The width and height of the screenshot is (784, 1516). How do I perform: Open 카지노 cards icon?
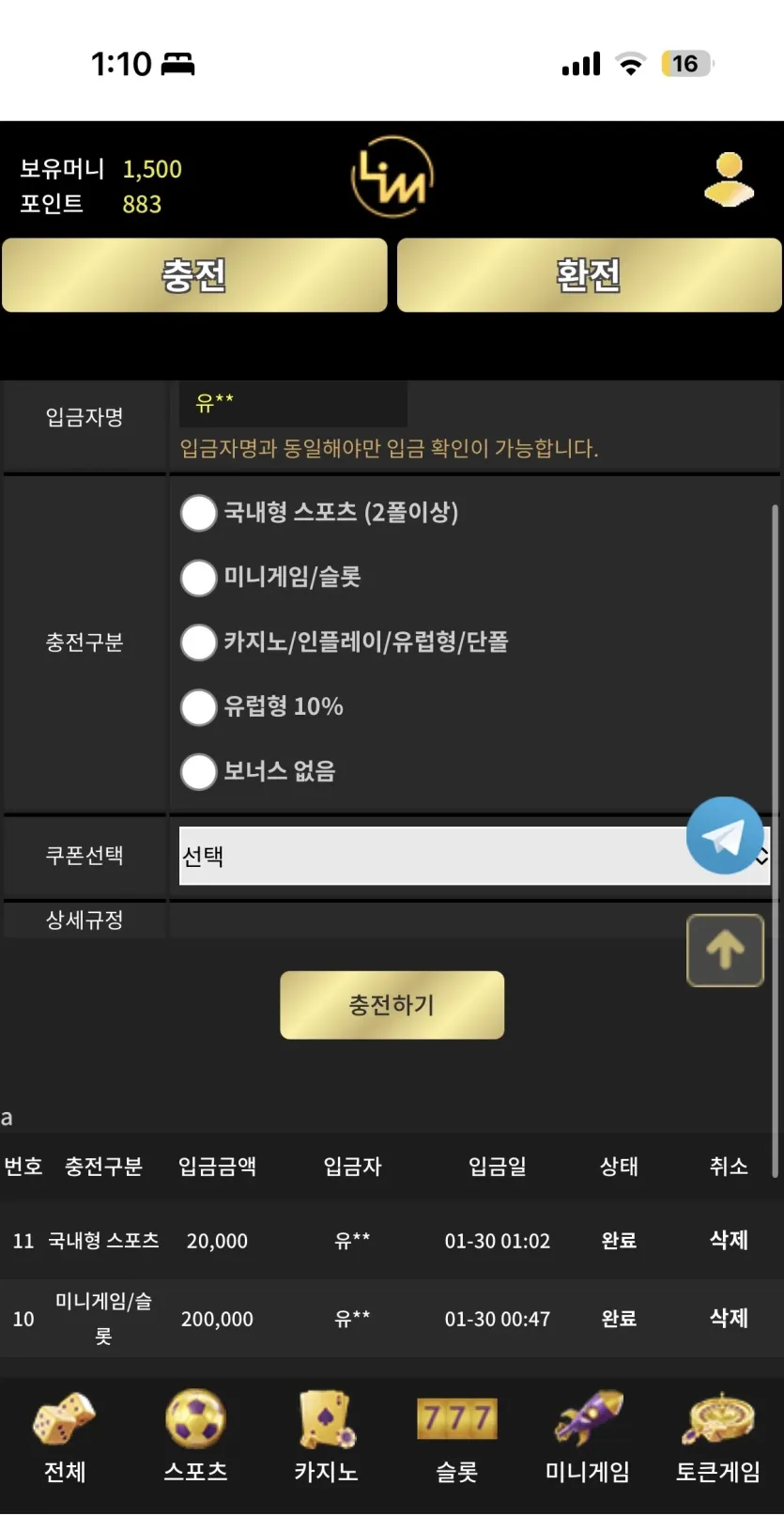(327, 1418)
